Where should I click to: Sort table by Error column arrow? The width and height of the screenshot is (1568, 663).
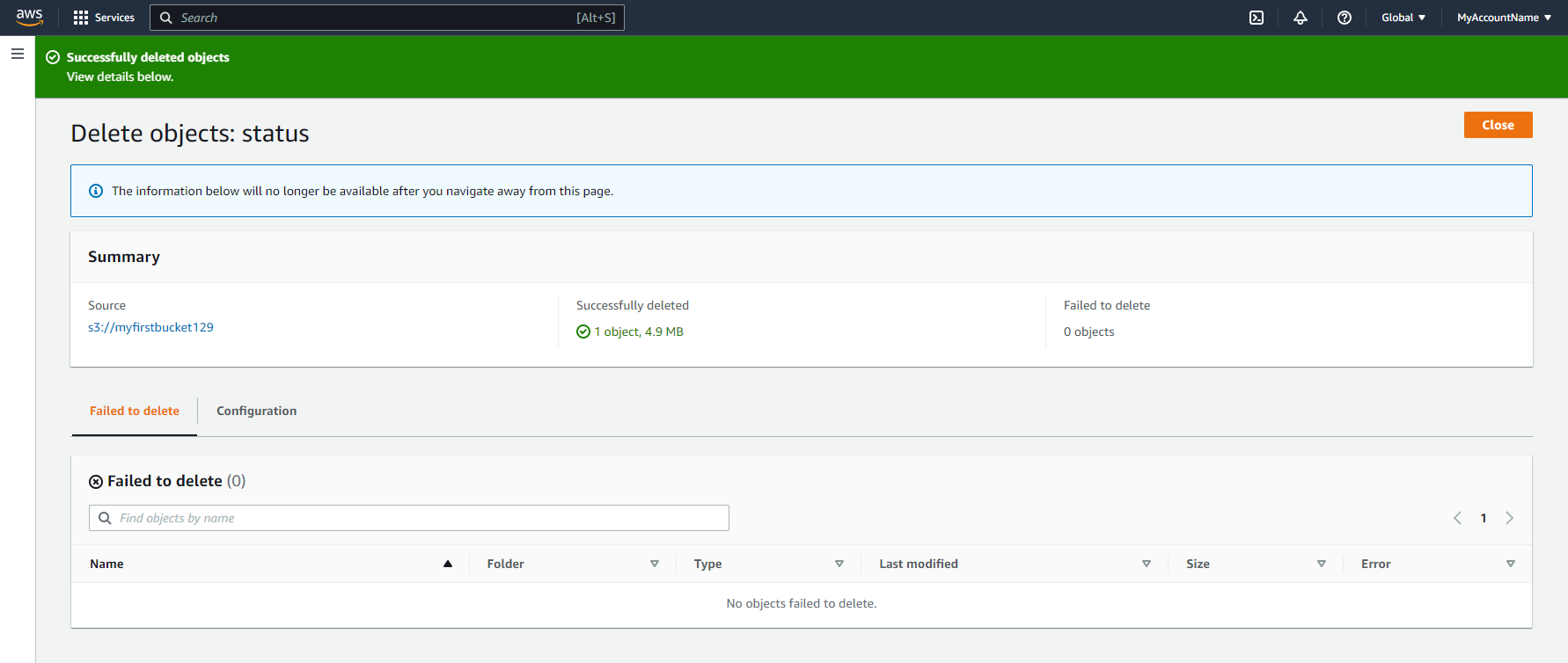[1510, 564]
